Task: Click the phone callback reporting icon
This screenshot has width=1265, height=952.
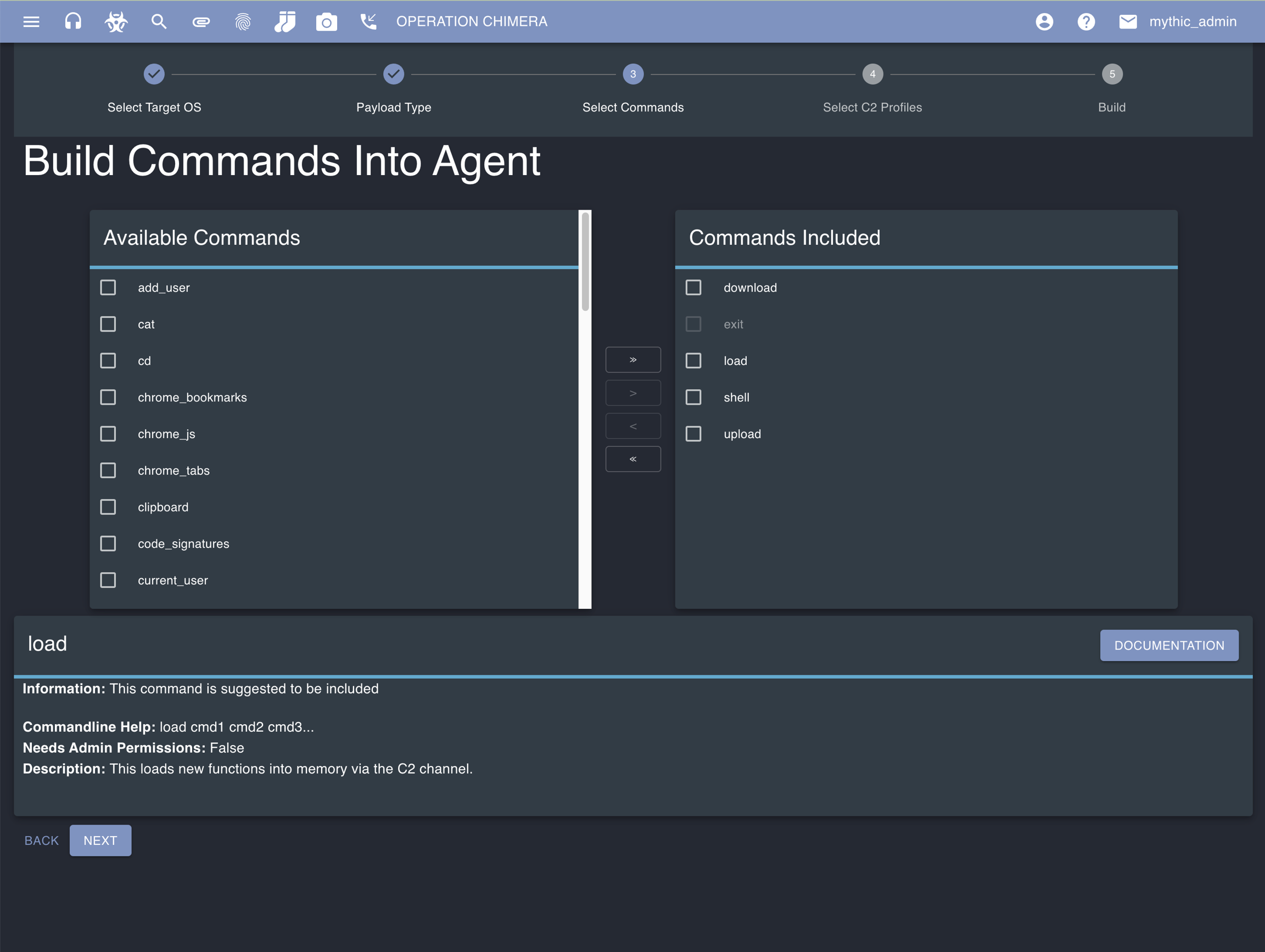Action: 368,22
